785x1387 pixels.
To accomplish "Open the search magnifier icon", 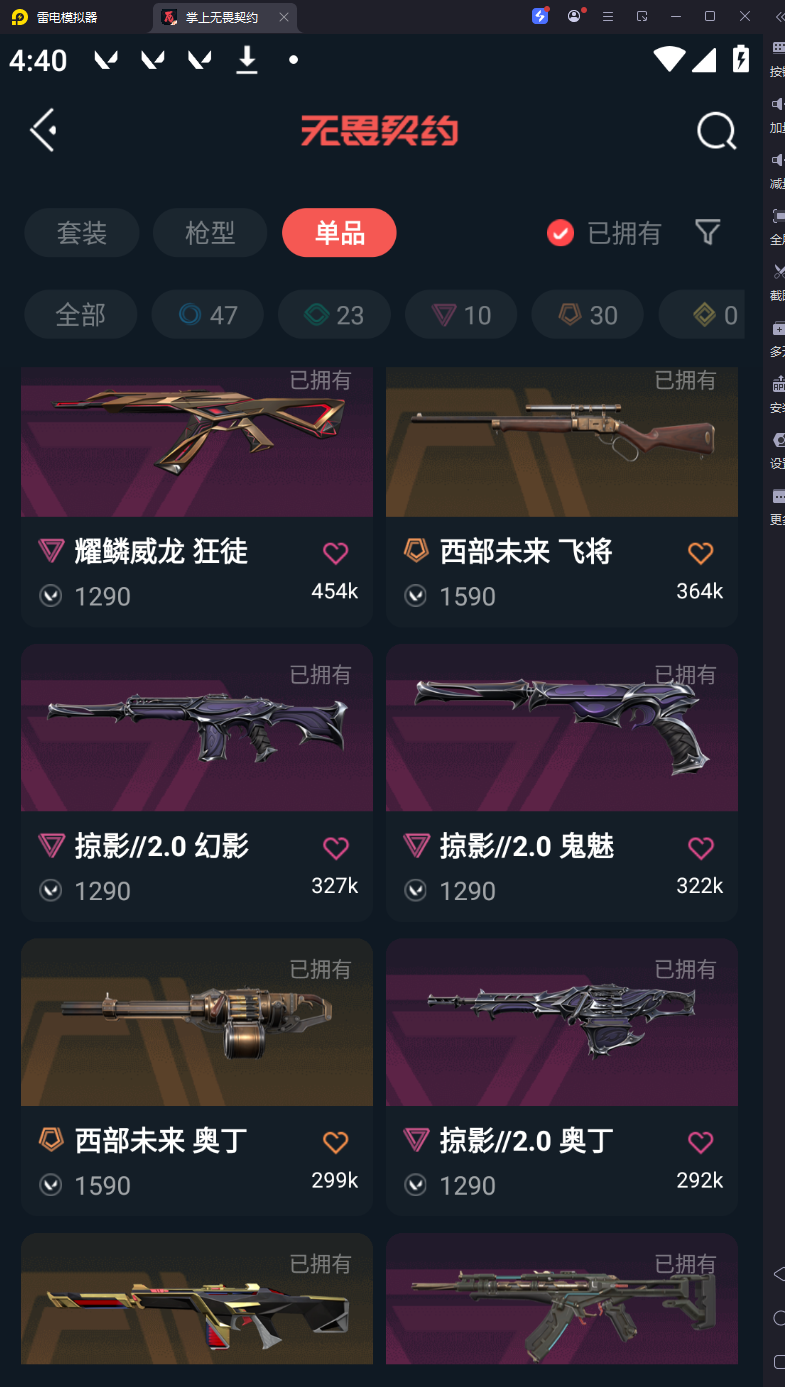I will [x=716, y=130].
